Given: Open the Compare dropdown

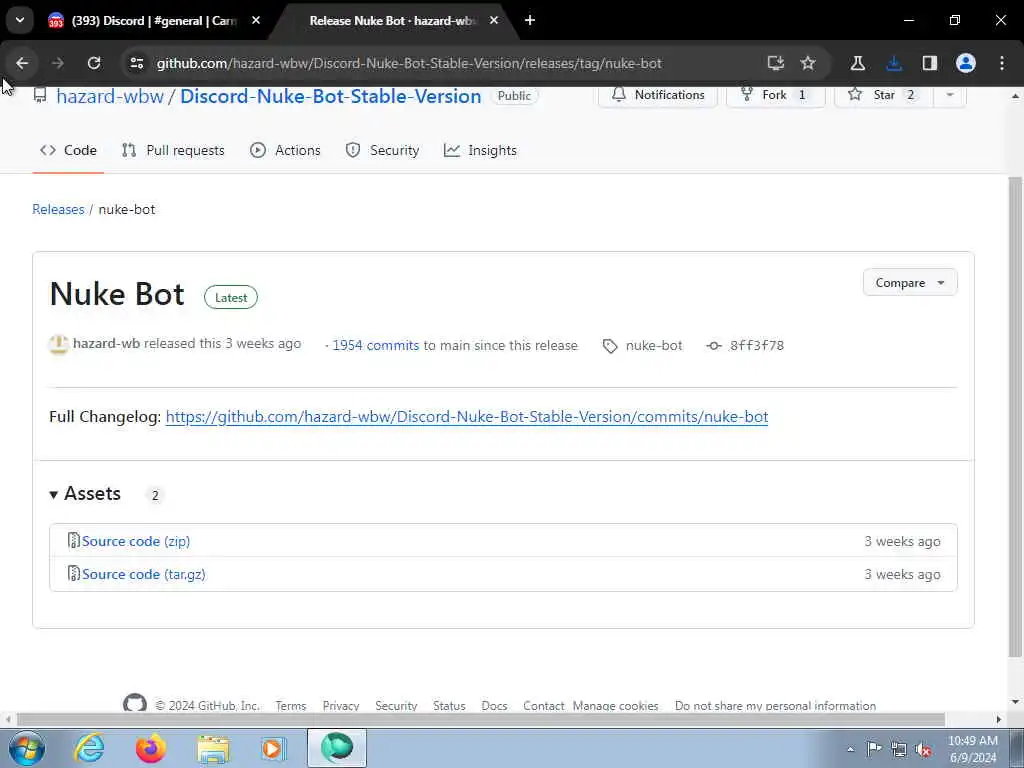Looking at the screenshot, I should pyautogui.click(x=910, y=283).
